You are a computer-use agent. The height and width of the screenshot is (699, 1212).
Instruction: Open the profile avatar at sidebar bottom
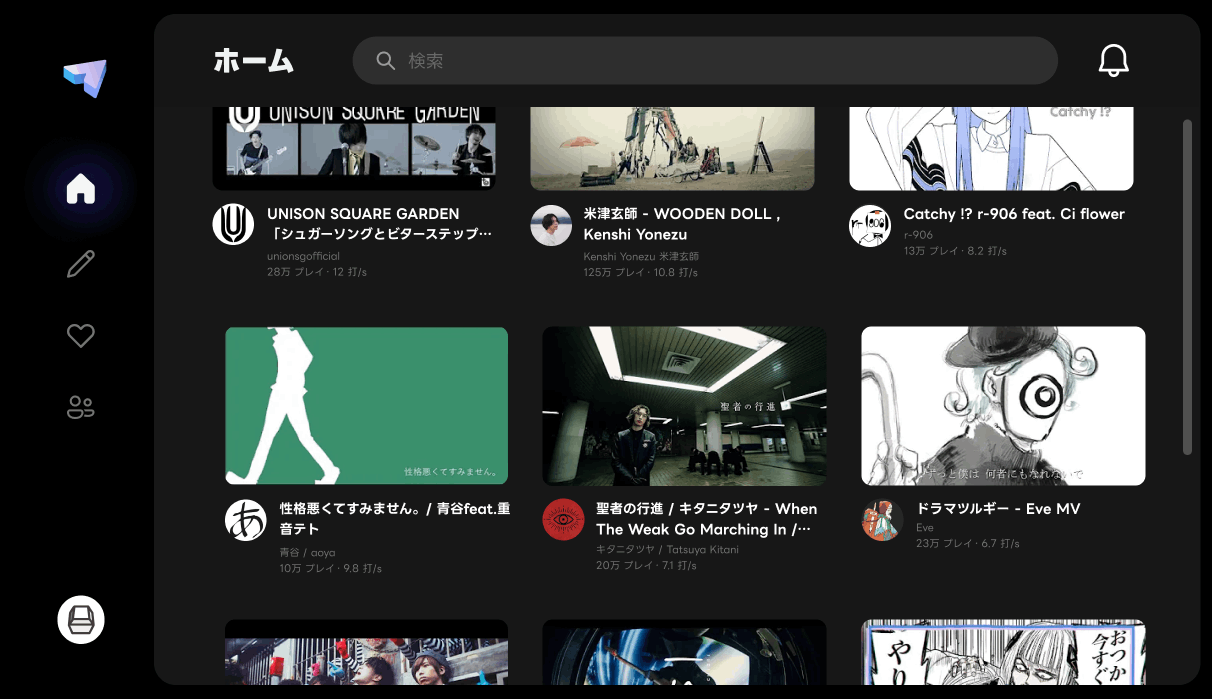pyautogui.click(x=81, y=620)
